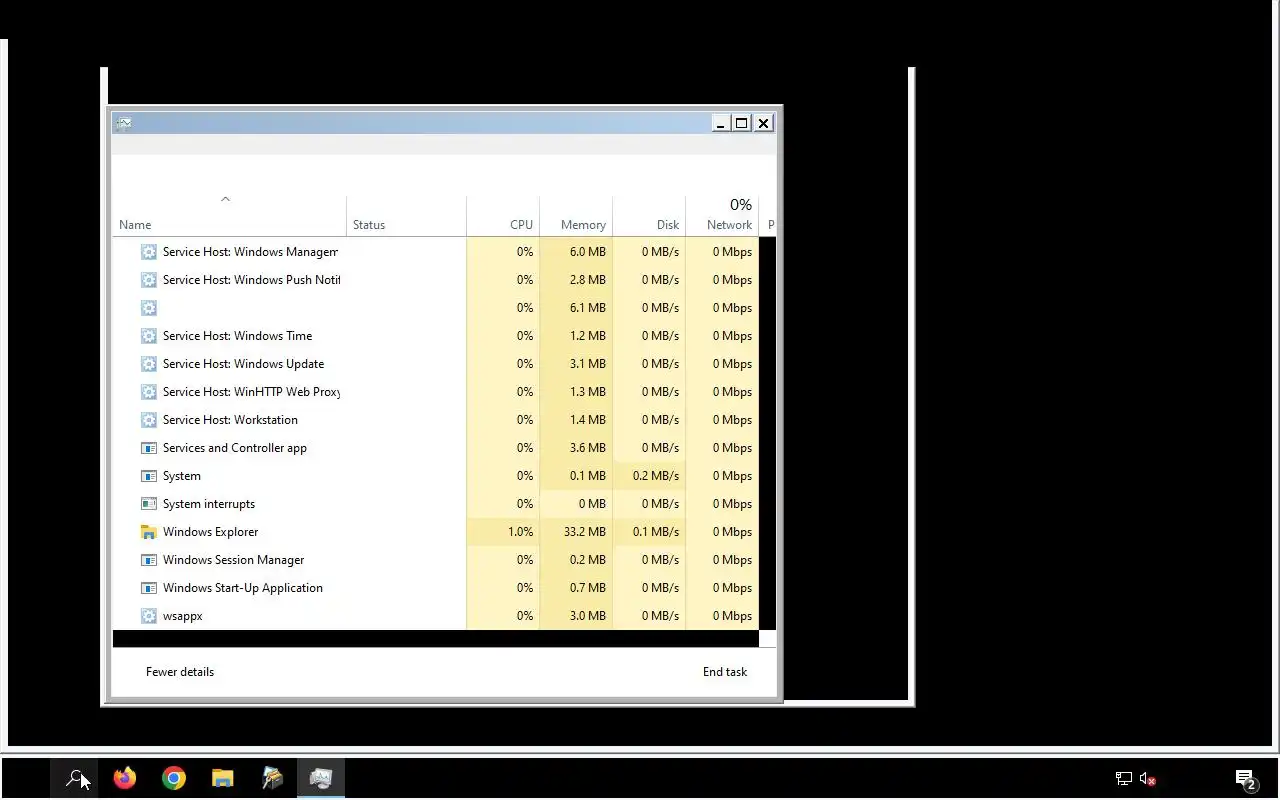Select the System process name
The width and height of the screenshot is (1280, 800).
182,476
